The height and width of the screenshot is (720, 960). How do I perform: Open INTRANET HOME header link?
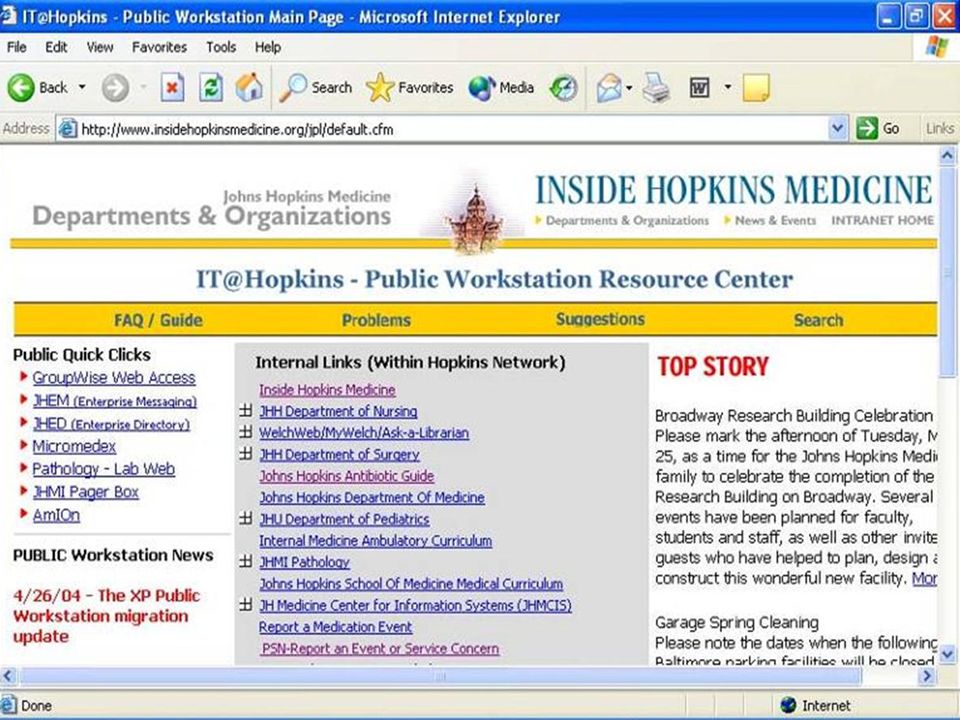pyautogui.click(x=882, y=220)
